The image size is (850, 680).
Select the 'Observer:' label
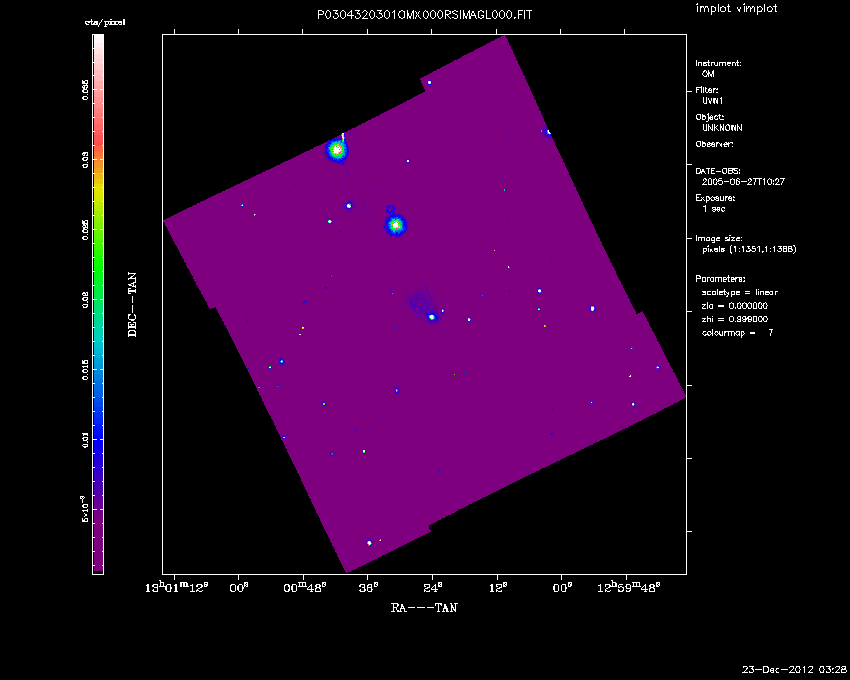point(714,144)
